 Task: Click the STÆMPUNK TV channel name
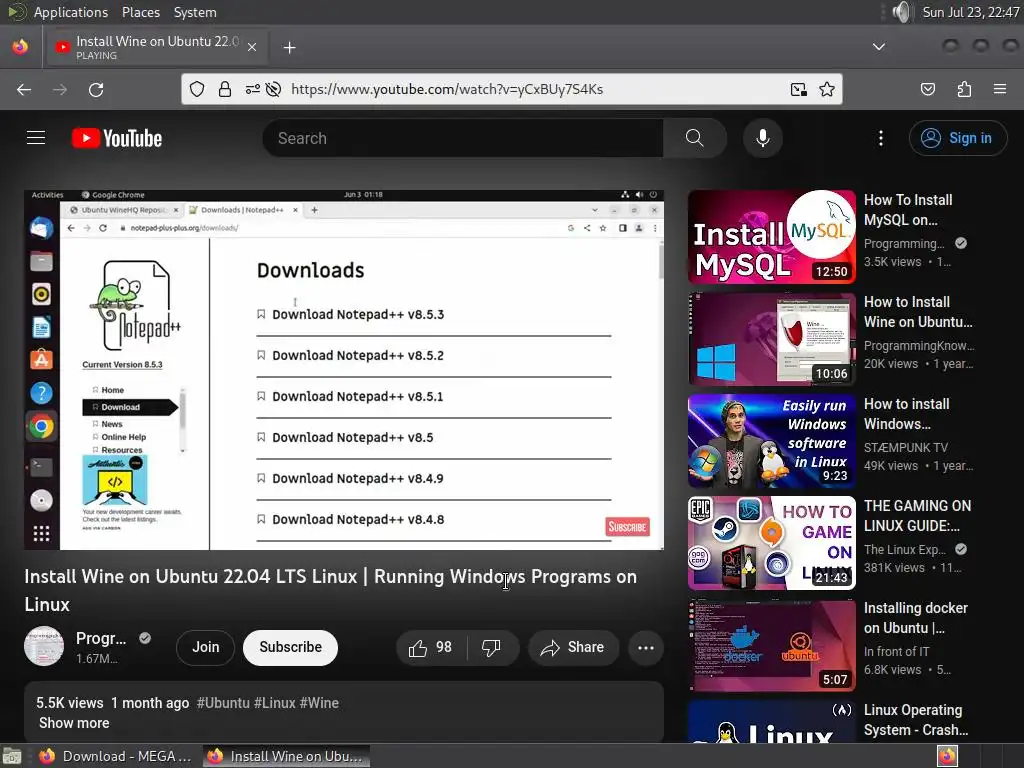coord(905,447)
